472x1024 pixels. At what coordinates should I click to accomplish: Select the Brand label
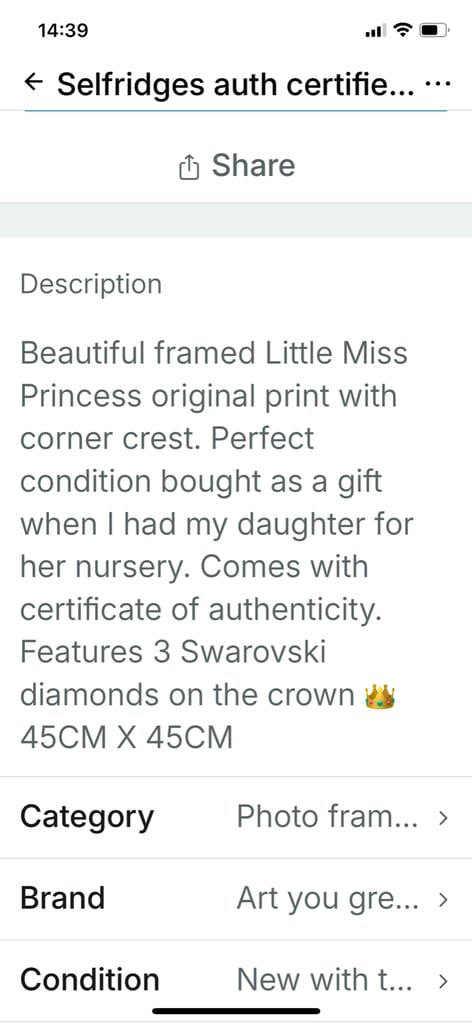point(63,899)
